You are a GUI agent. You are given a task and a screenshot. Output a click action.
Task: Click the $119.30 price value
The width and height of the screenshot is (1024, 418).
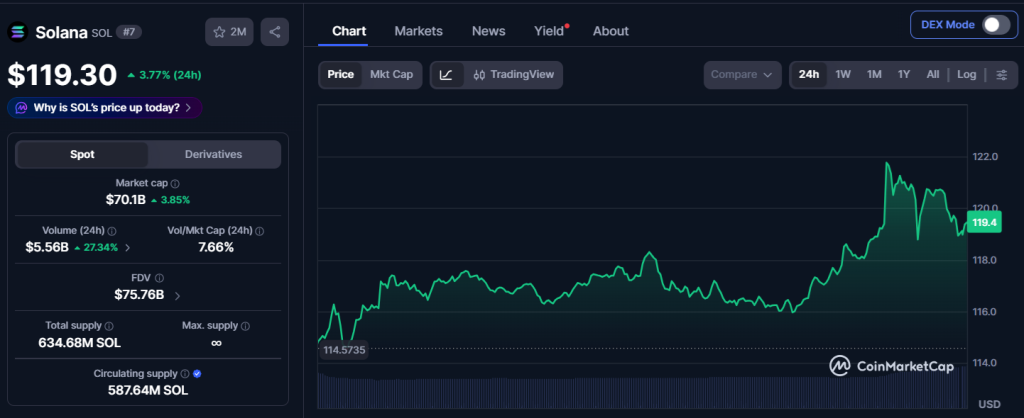pyautogui.click(x=62, y=75)
